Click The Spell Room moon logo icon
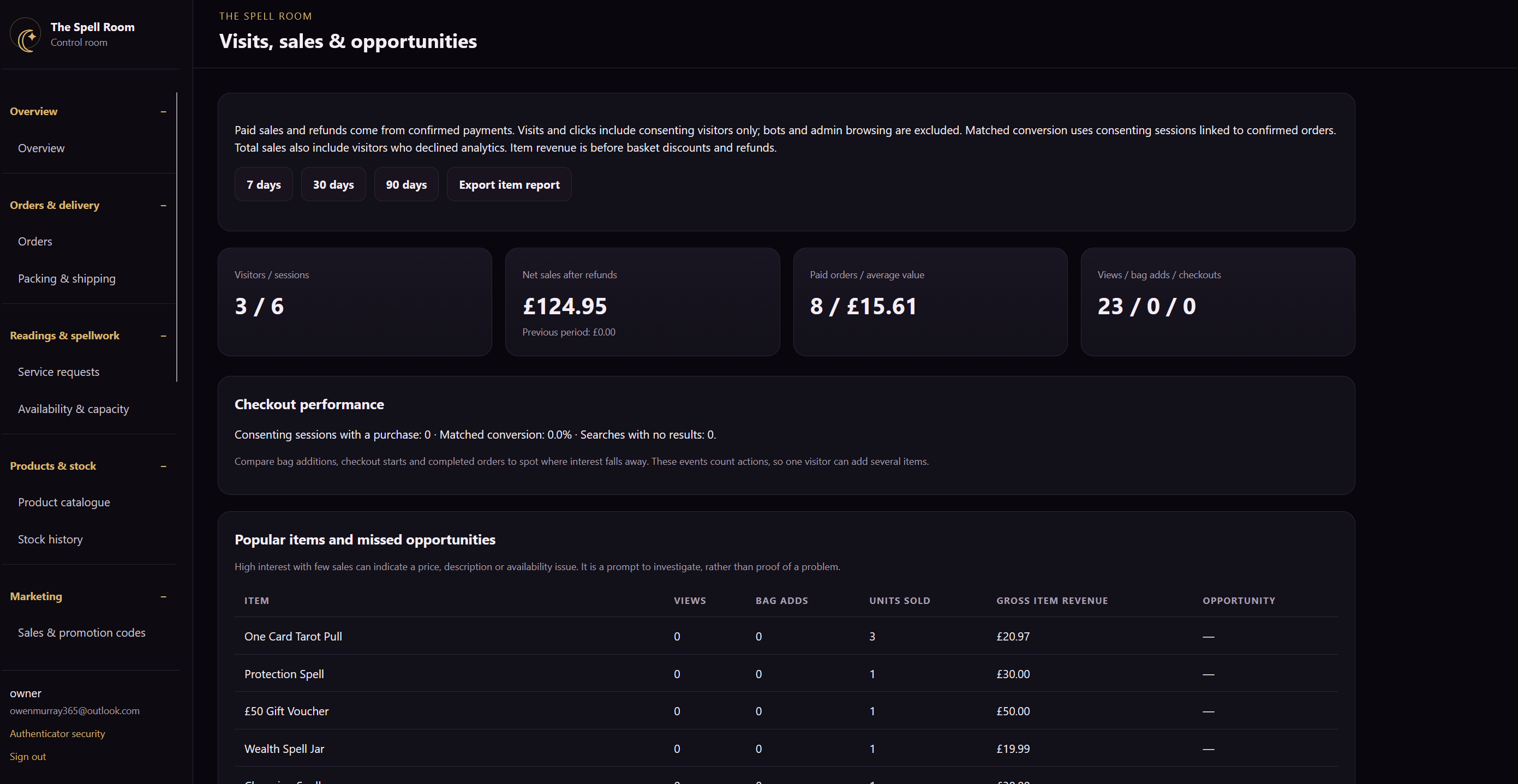The height and width of the screenshot is (784, 1518). 25,34
